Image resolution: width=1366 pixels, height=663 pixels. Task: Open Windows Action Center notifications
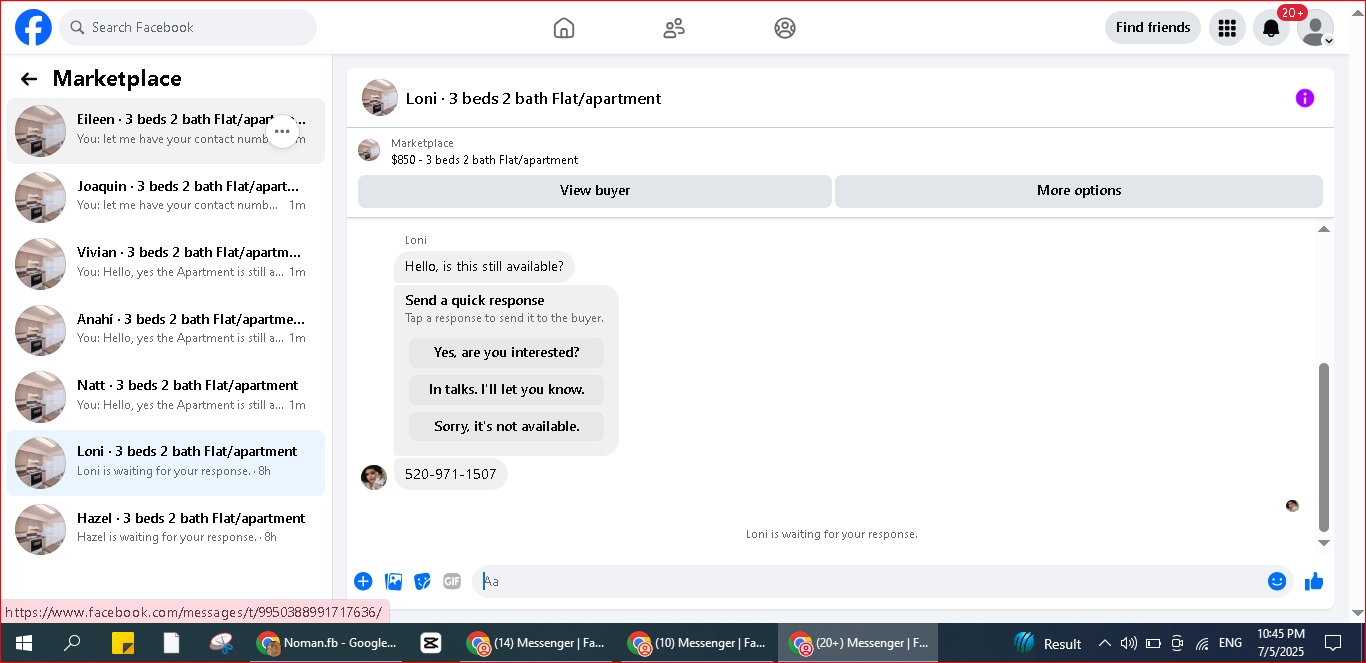(x=1332, y=643)
